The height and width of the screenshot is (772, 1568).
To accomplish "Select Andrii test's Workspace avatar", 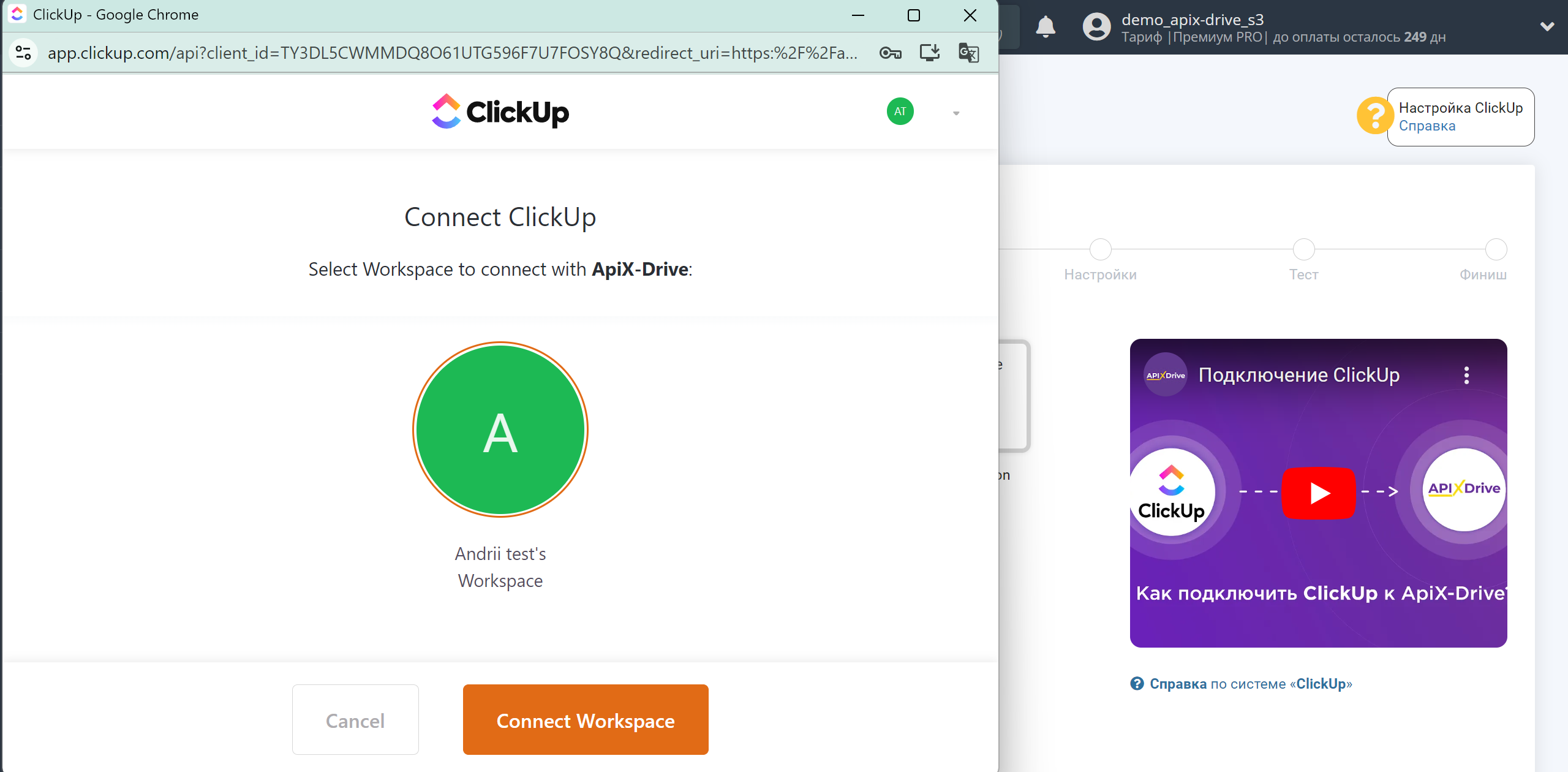I will (x=500, y=430).
